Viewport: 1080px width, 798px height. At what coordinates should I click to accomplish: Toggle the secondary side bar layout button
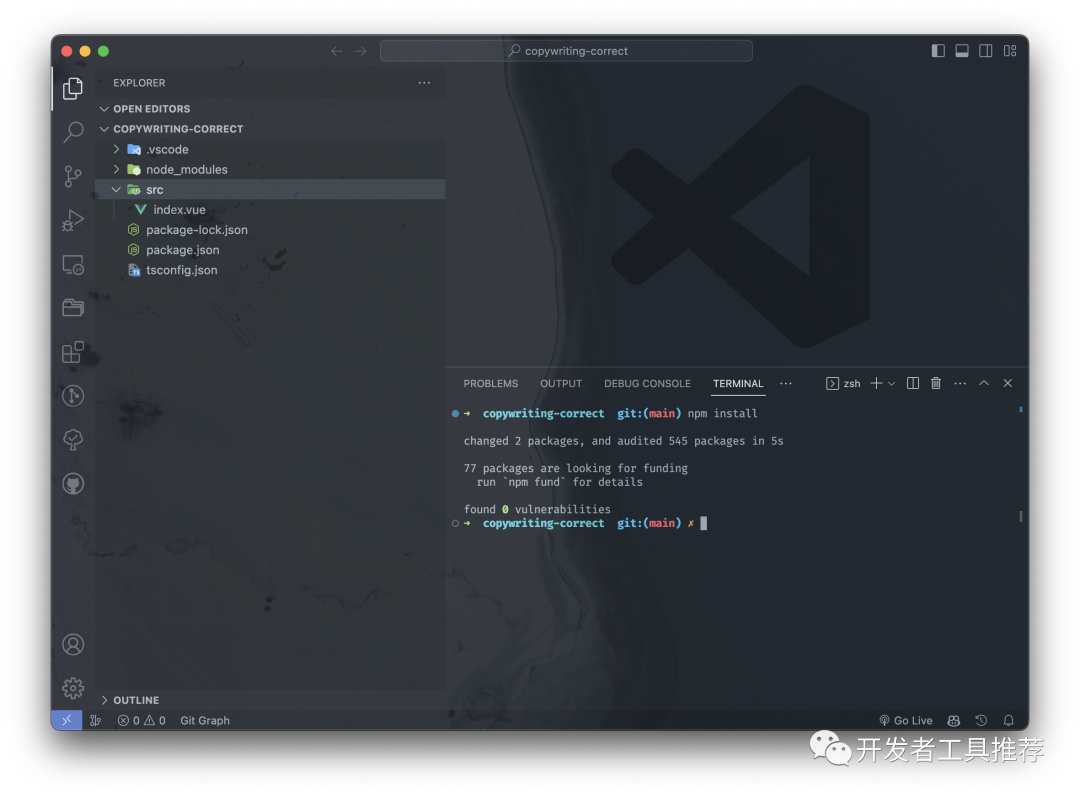pos(986,51)
